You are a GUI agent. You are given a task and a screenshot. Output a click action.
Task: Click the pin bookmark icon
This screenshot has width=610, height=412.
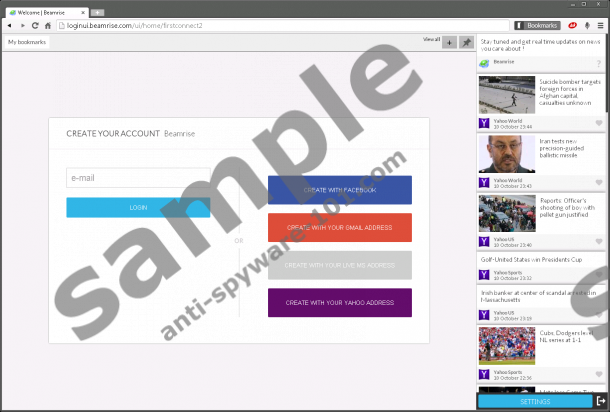(466, 42)
